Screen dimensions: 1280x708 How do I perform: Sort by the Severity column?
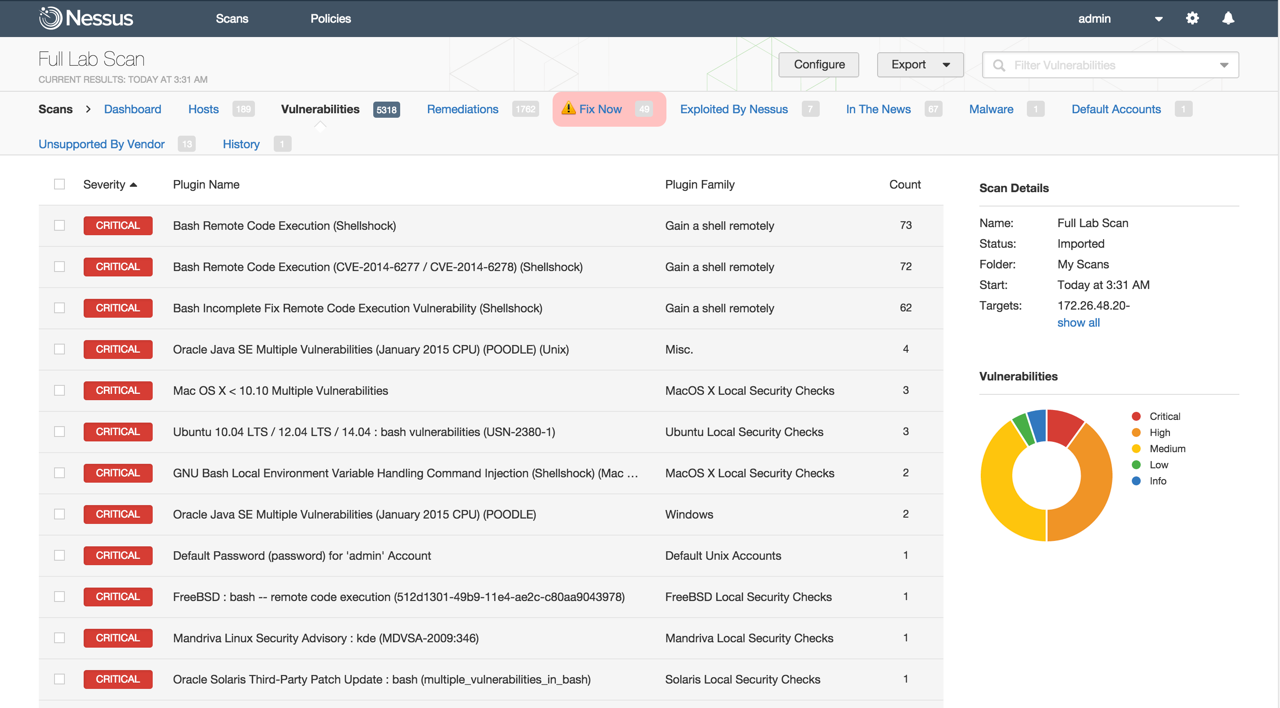pyautogui.click(x=110, y=184)
